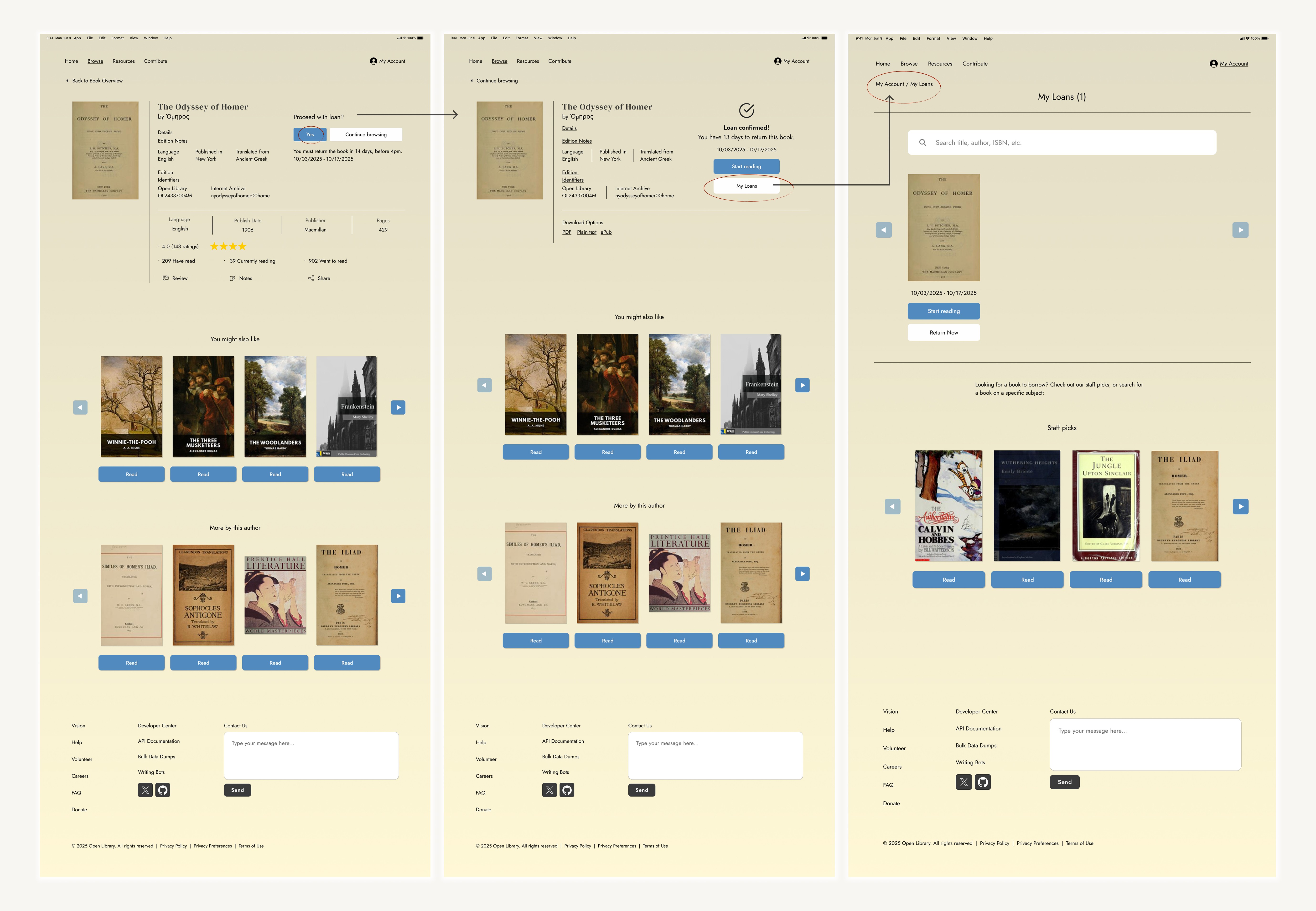
Task: Click the loaned Odyssey carousel right arrow above Return Now
Action: 1240,230
